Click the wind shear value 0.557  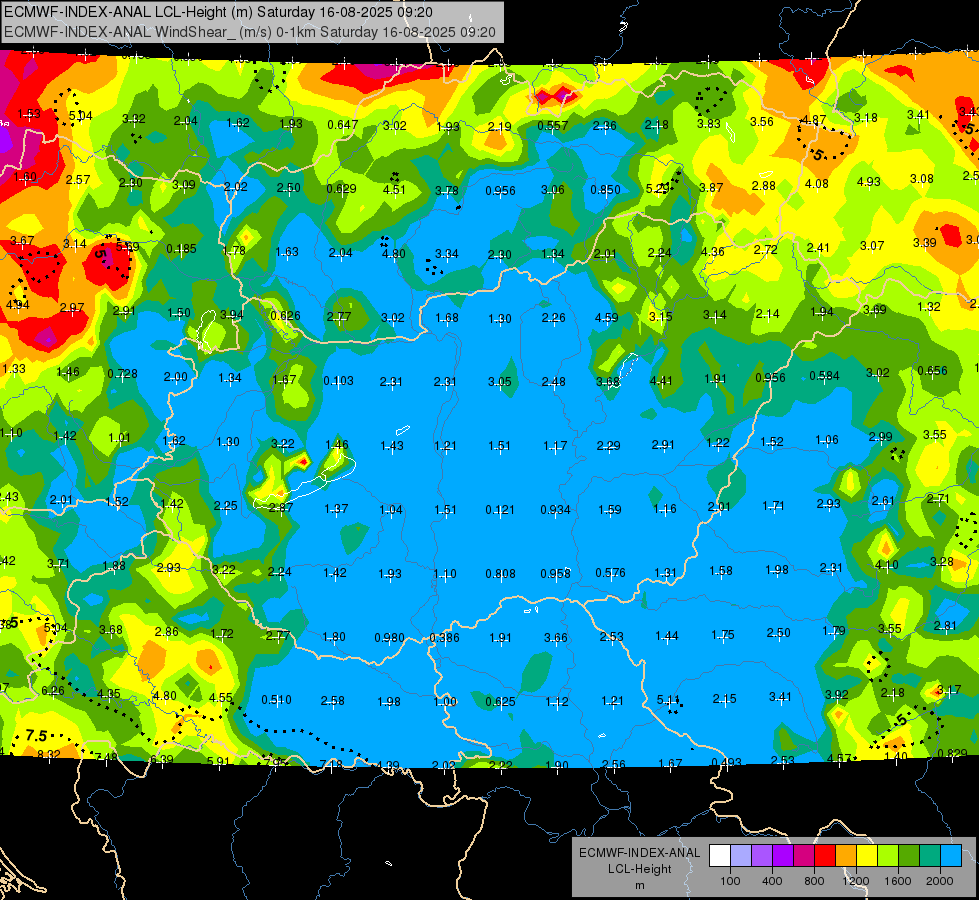click(x=553, y=126)
